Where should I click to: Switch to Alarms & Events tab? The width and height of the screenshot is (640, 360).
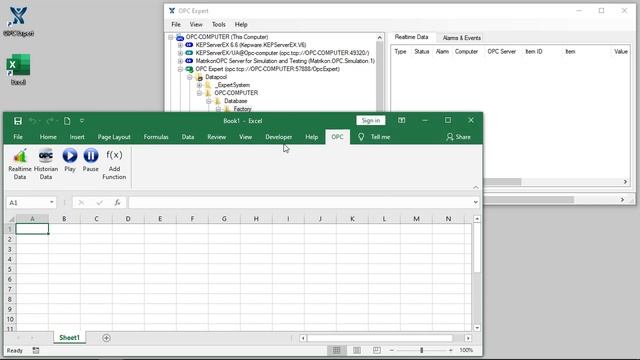462,38
